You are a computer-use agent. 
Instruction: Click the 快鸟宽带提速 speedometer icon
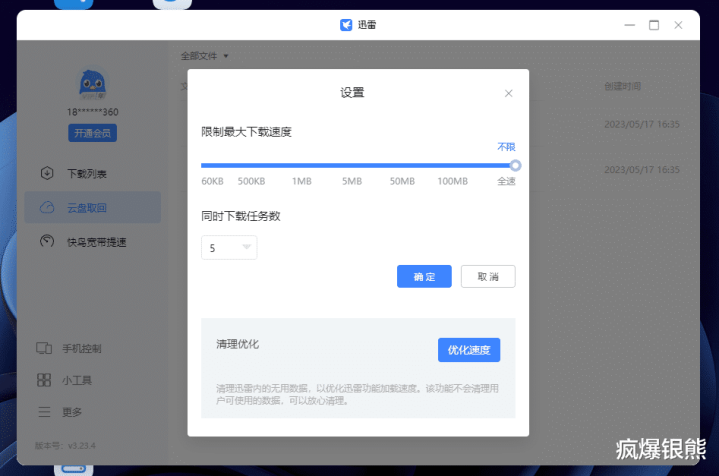click(47, 241)
